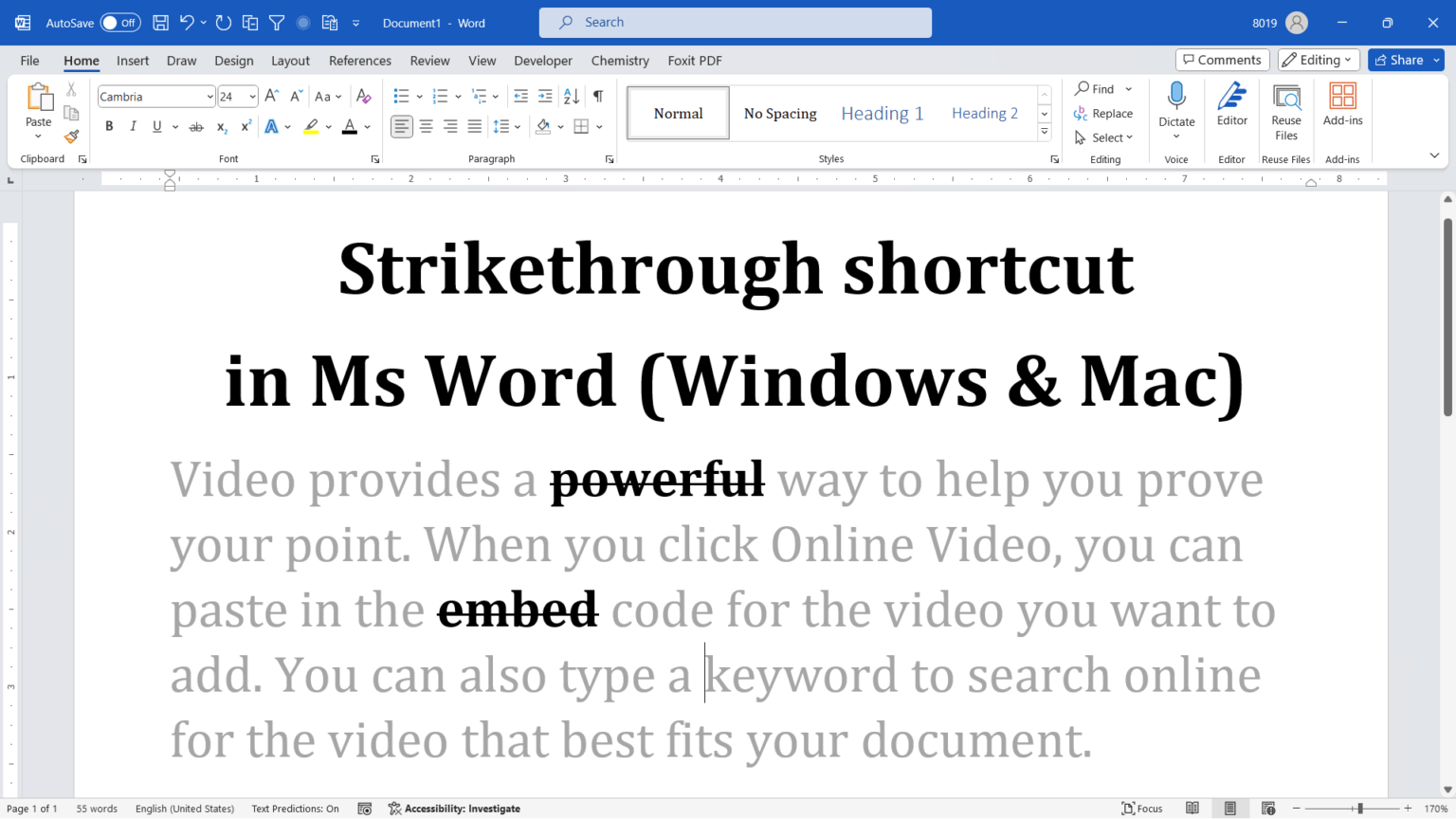
Task: Start Dictate from the Voice group
Action: [x=1176, y=104]
